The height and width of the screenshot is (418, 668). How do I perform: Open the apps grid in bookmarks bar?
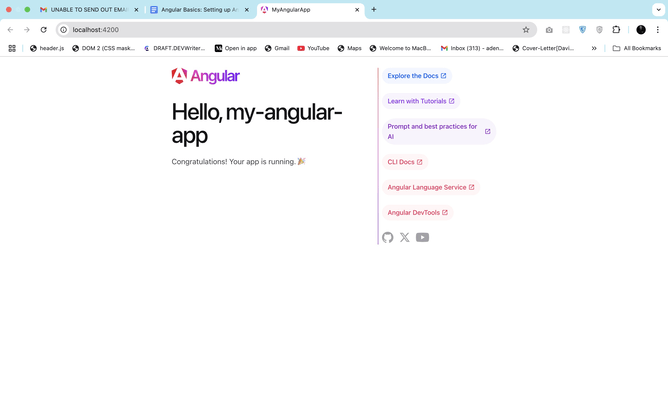pos(12,49)
